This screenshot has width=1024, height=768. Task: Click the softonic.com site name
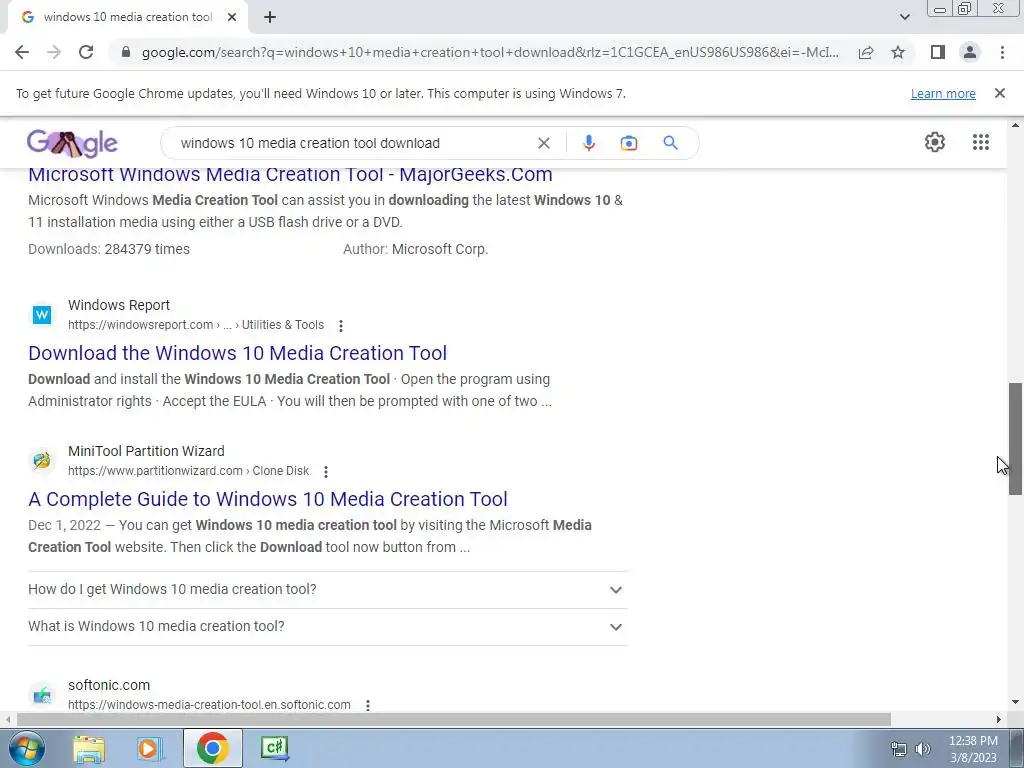click(x=109, y=685)
